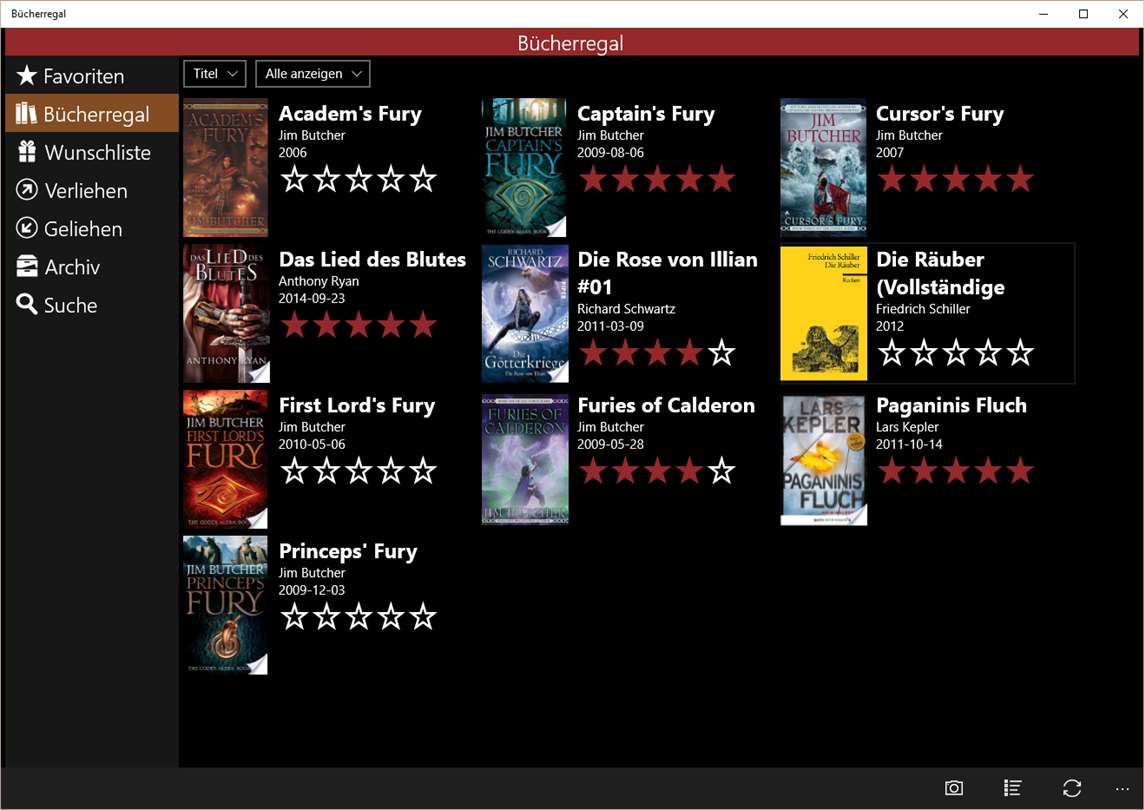Select the Bücherregal books icon
This screenshot has width=1144, height=810.
[x=27, y=113]
